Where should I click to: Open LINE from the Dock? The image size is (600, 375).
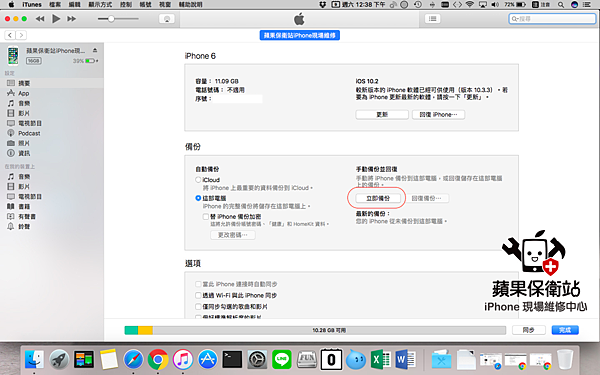coord(282,360)
